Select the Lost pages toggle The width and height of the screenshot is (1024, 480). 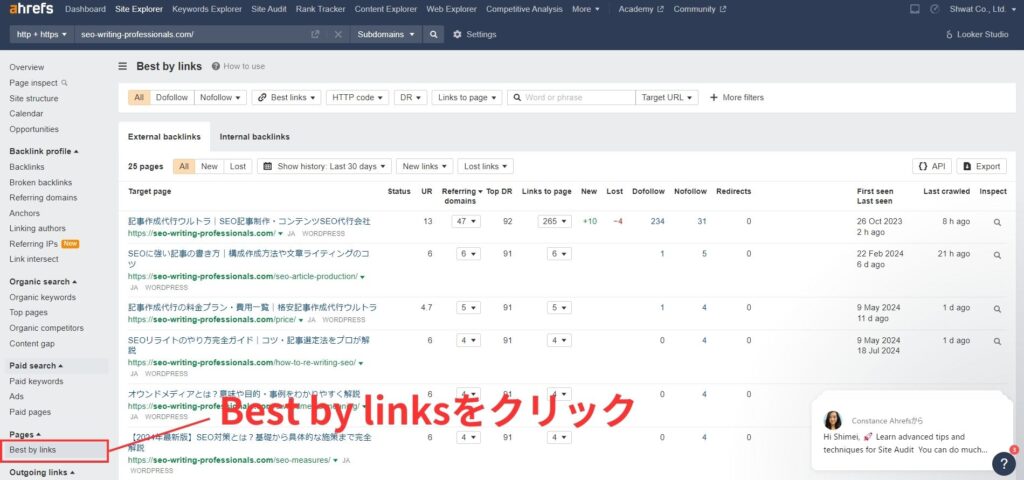[x=238, y=167]
